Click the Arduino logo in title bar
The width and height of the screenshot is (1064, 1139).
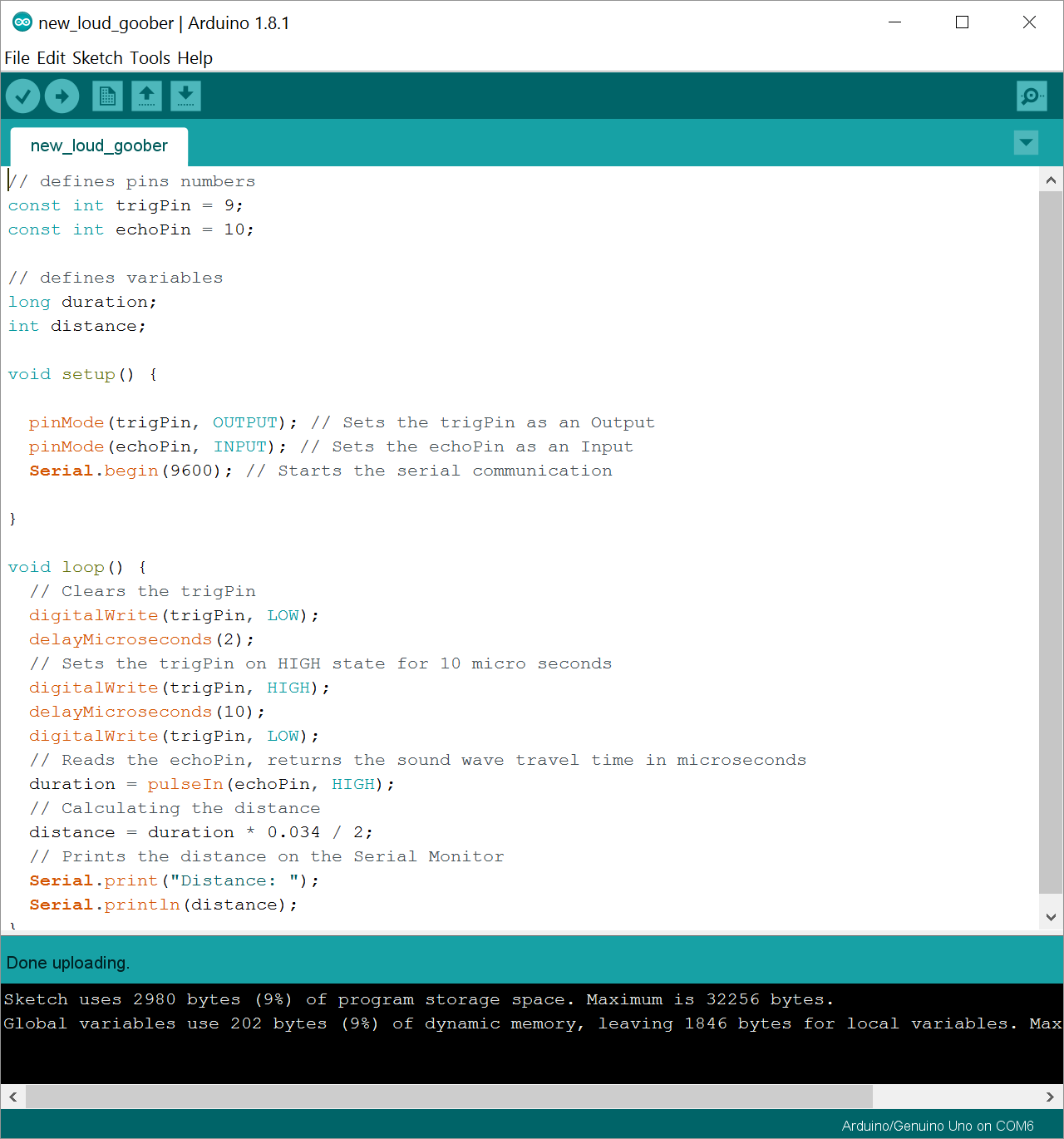pos(22,22)
